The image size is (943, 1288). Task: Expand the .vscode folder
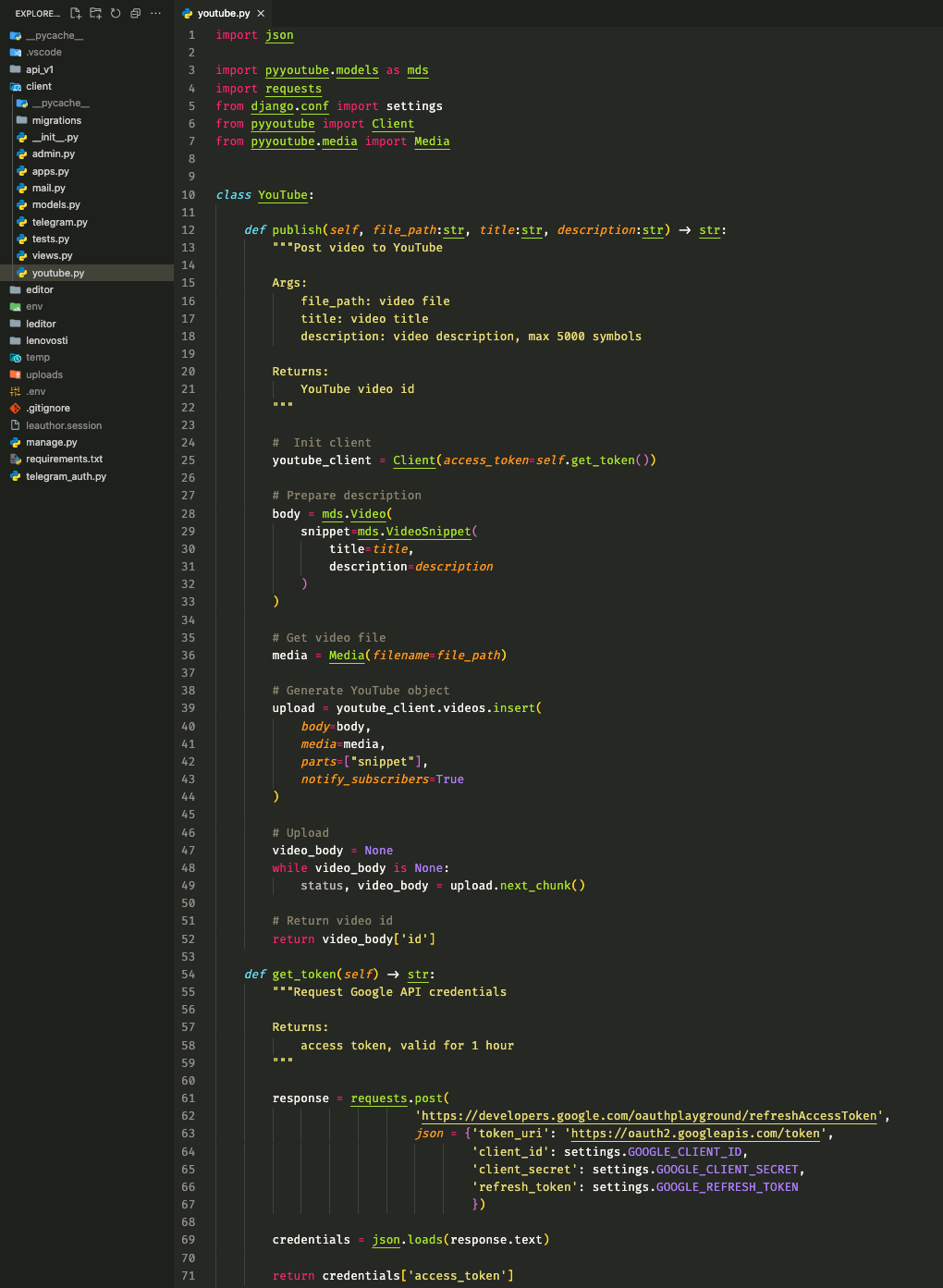(87, 52)
